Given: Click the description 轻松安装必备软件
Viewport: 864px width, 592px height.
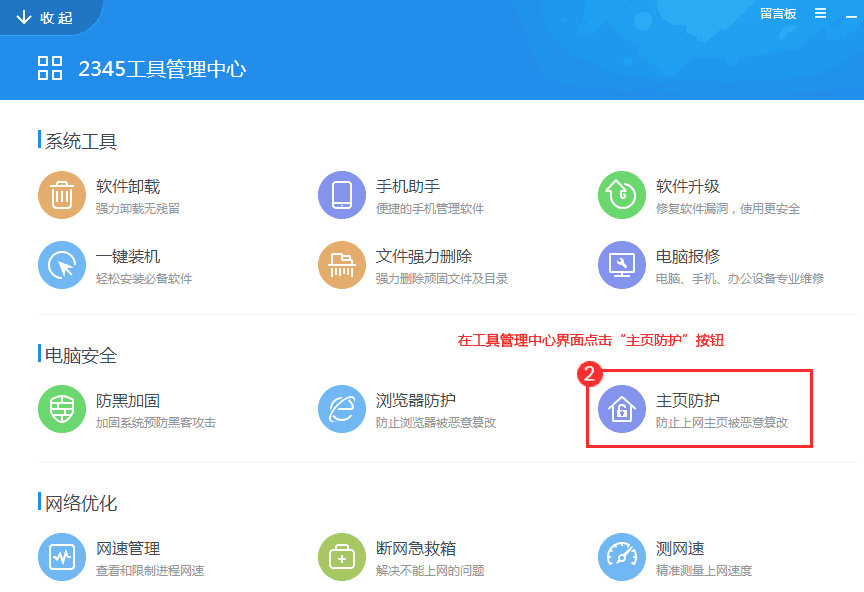Looking at the screenshot, I should pos(144,278).
